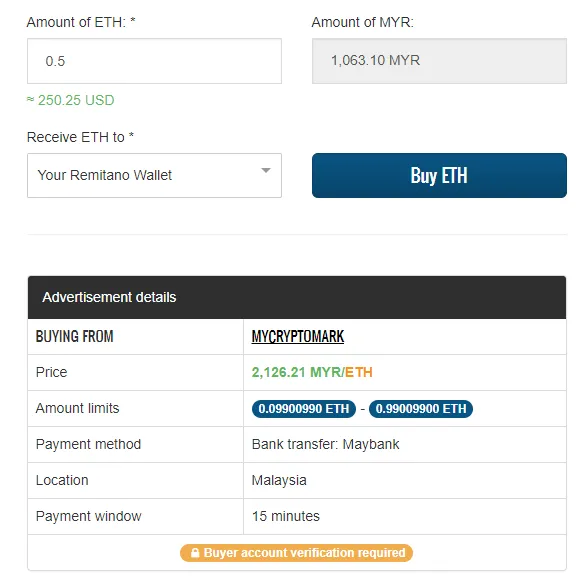Click the 2,126.21 MYR/ETH price value
This screenshot has height=584, width=581.
(312, 372)
